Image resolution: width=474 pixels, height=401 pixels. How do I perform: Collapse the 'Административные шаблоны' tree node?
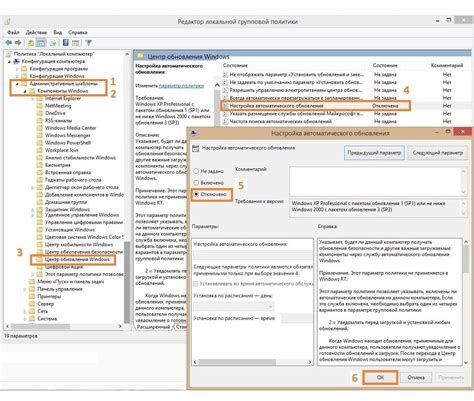[x=17, y=84]
